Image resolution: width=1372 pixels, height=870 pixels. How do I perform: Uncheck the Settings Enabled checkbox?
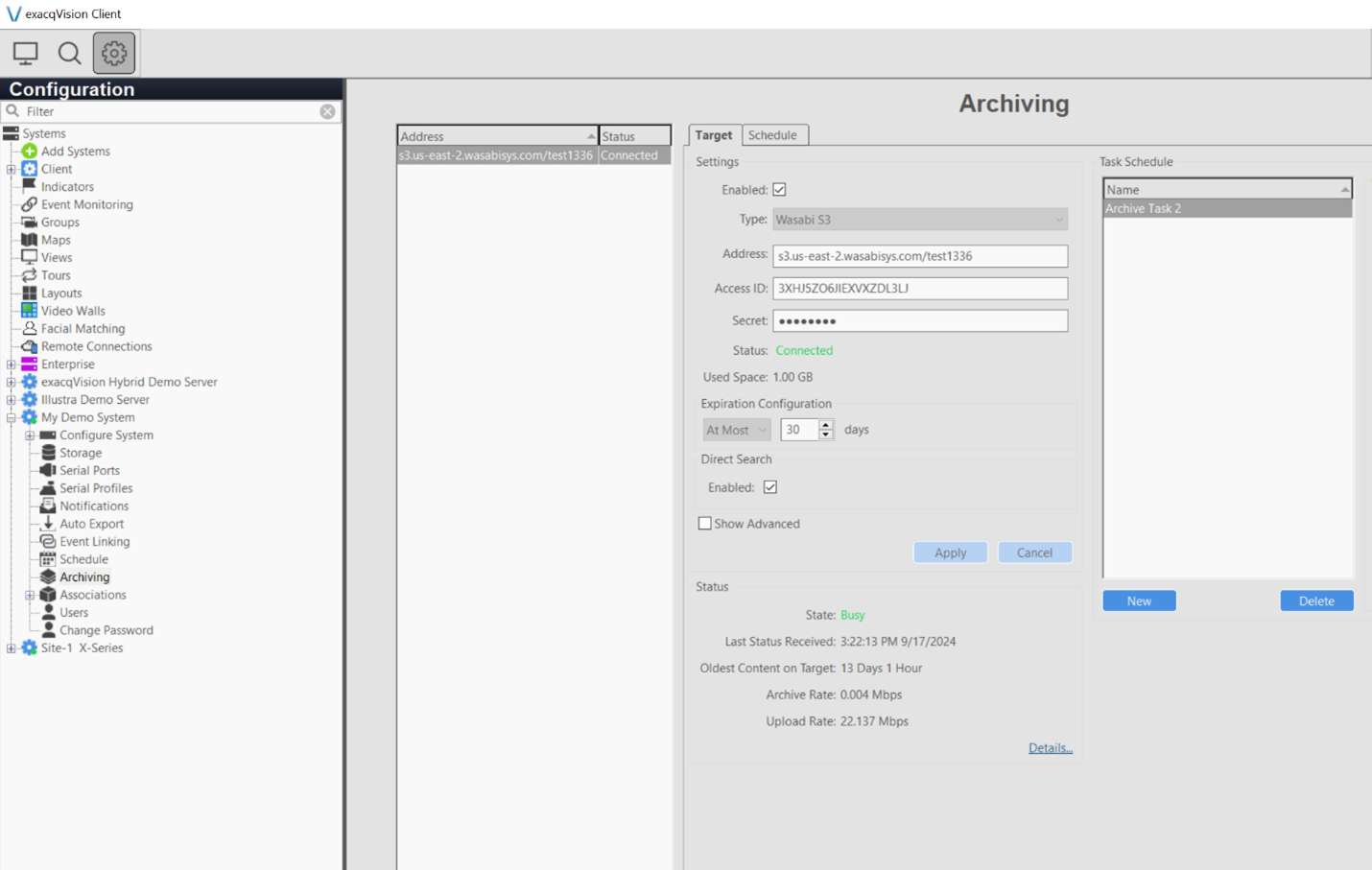coord(779,190)
